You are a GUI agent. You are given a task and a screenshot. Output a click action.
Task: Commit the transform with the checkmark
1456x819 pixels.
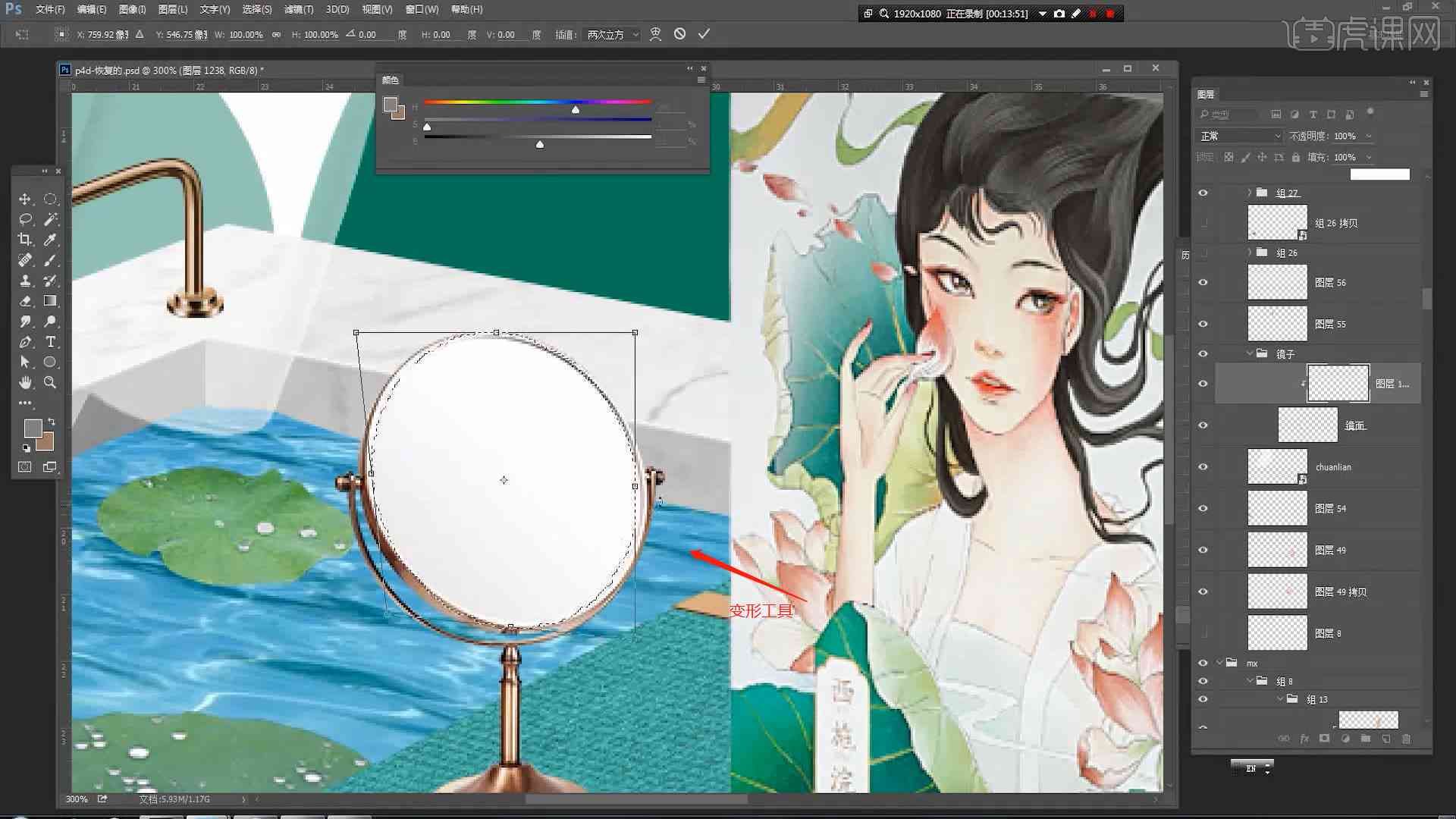[704, 34]
